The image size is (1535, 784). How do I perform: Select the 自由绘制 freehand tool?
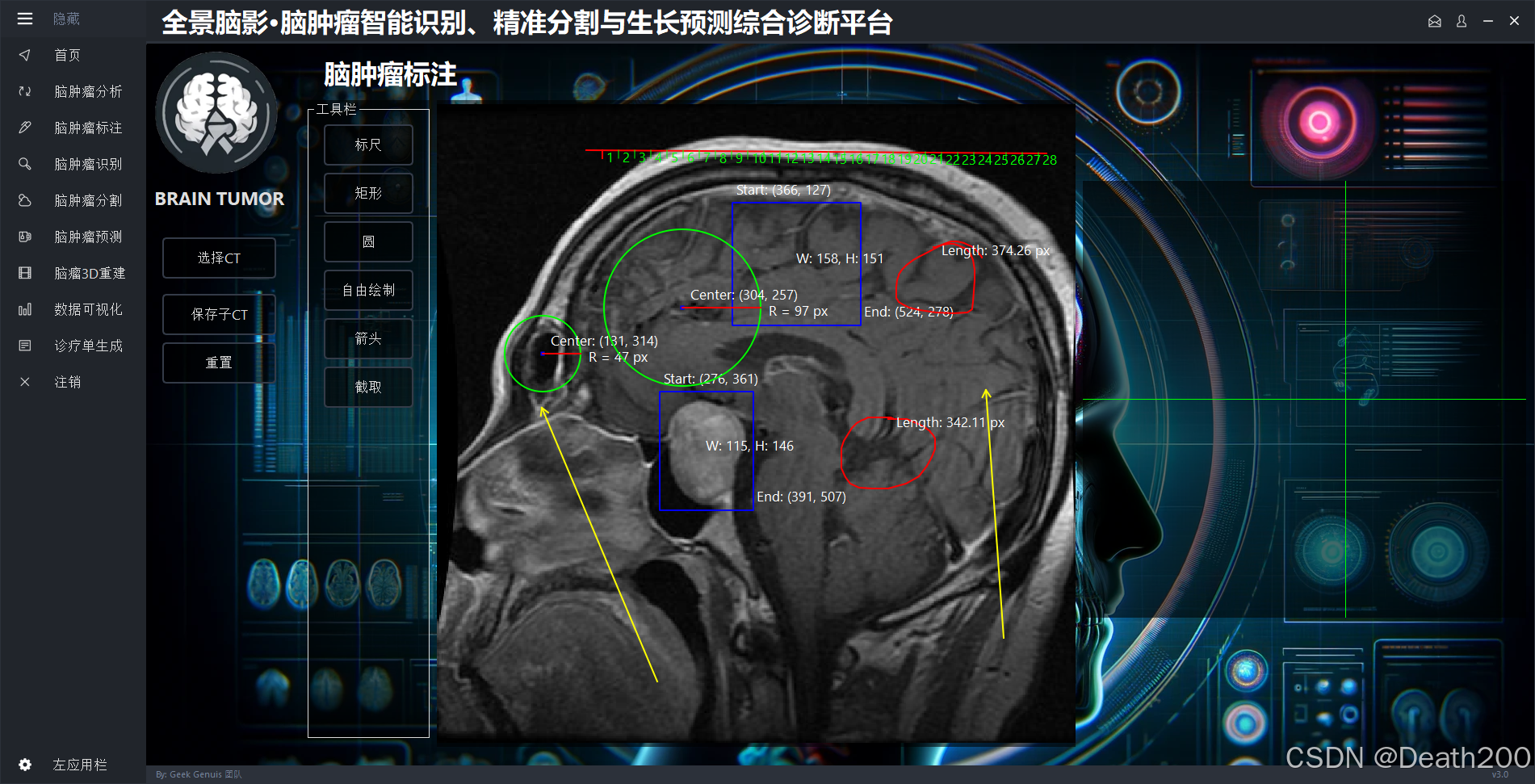pos(368,290)
